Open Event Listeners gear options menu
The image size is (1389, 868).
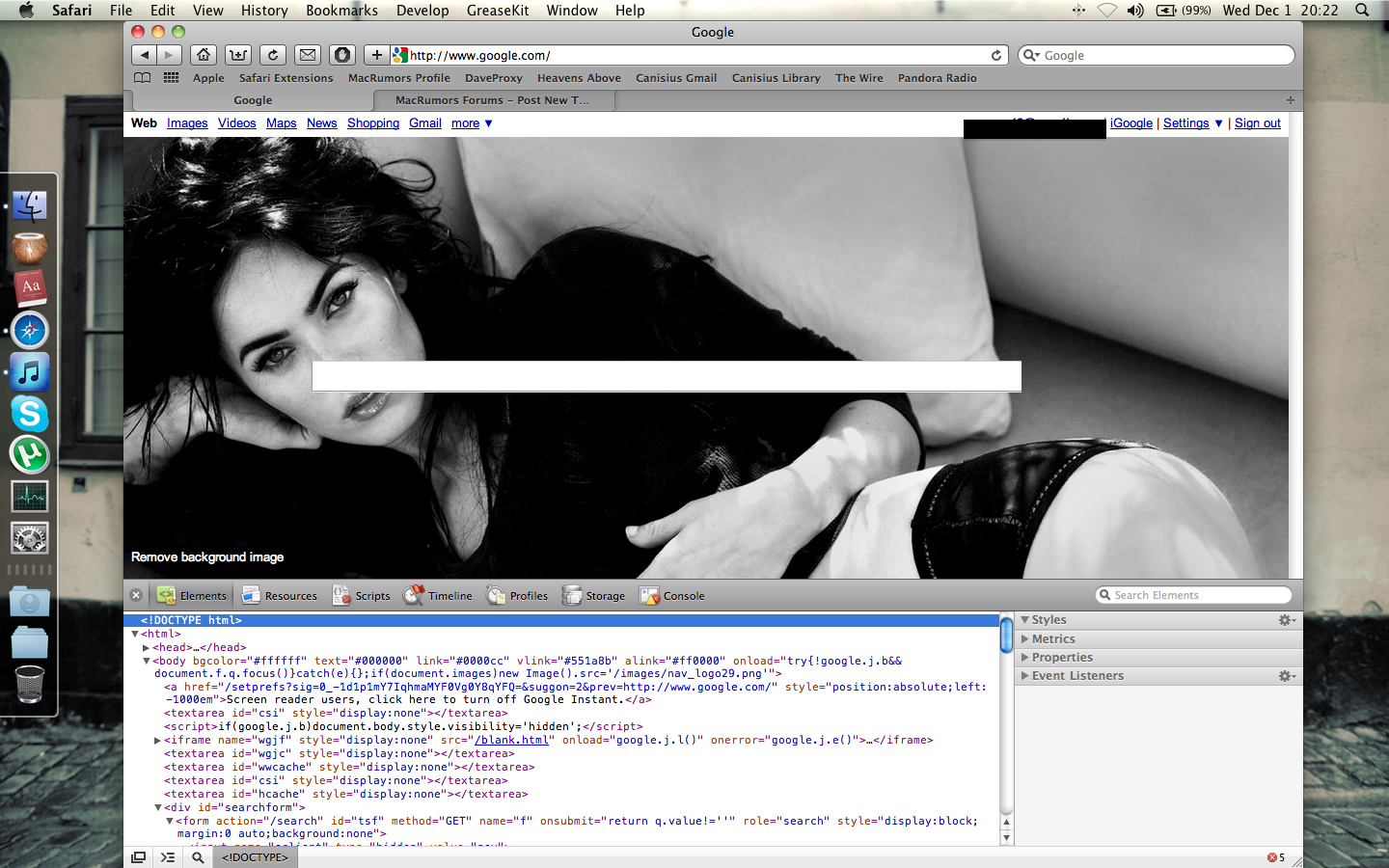point(1287,676)
